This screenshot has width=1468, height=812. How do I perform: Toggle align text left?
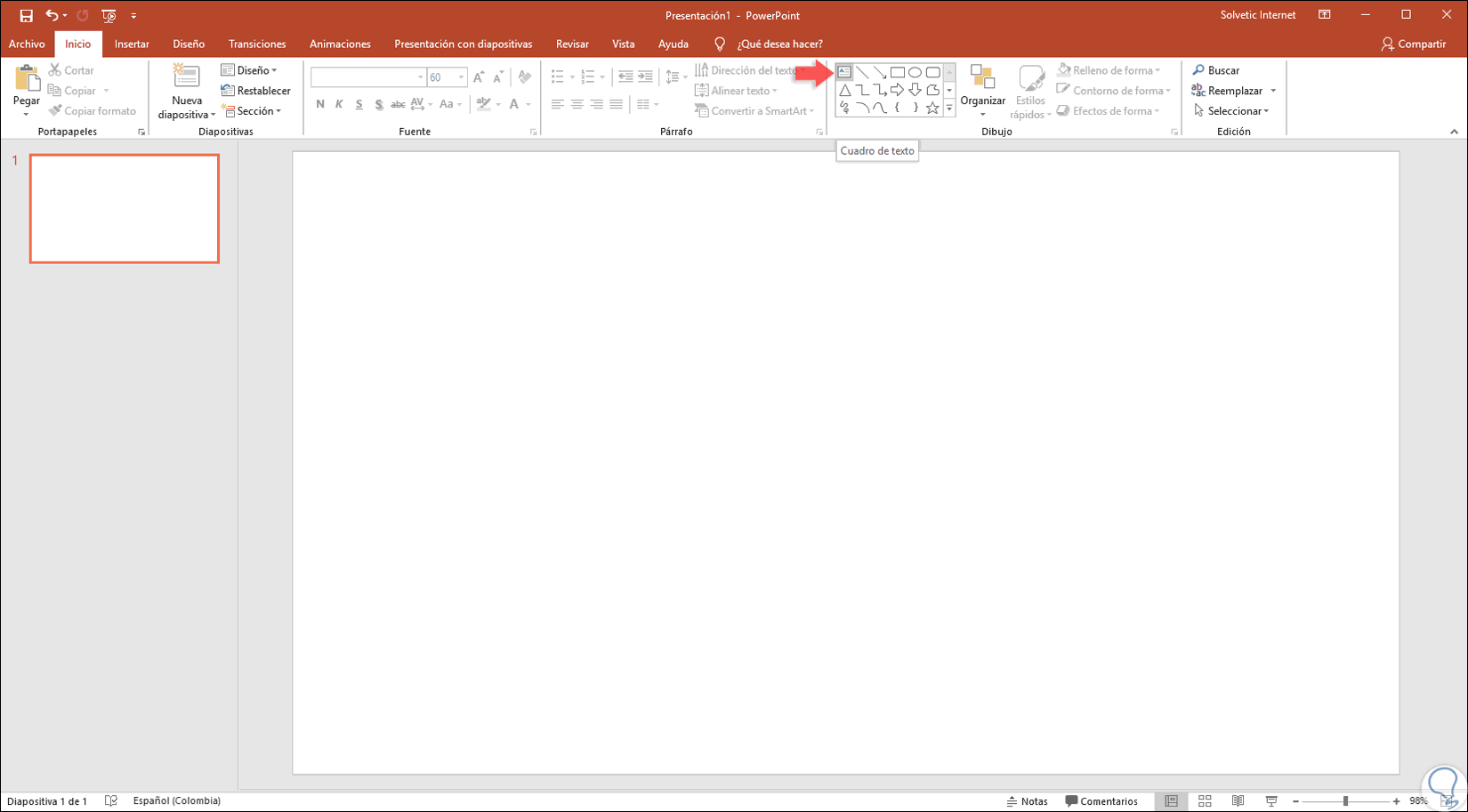pyautogui.click(x=557, y=104)
